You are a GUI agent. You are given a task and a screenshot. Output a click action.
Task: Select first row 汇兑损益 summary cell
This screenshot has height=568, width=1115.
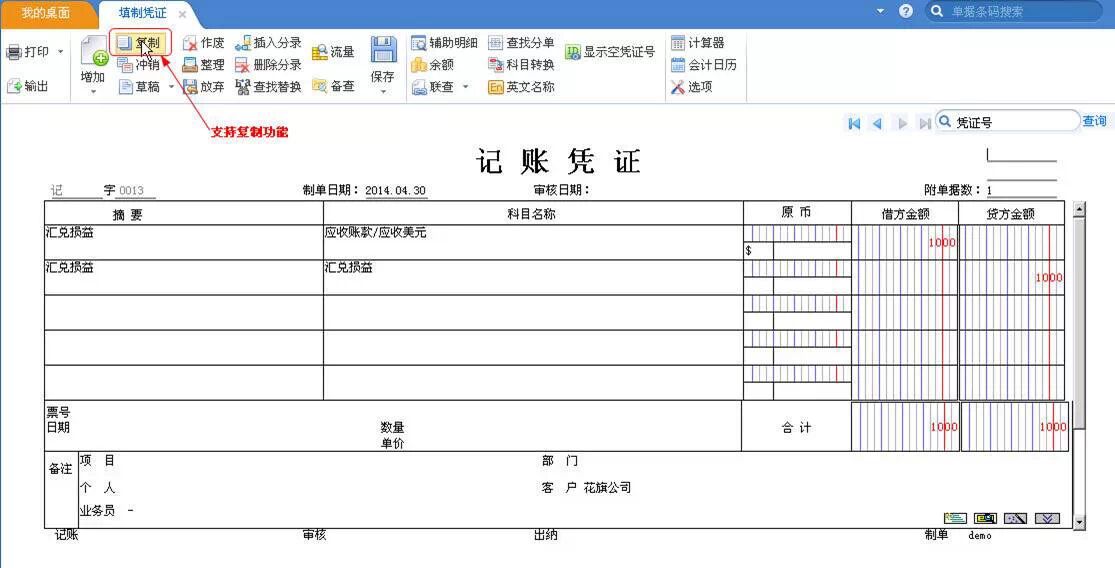[x=183, y=242]
